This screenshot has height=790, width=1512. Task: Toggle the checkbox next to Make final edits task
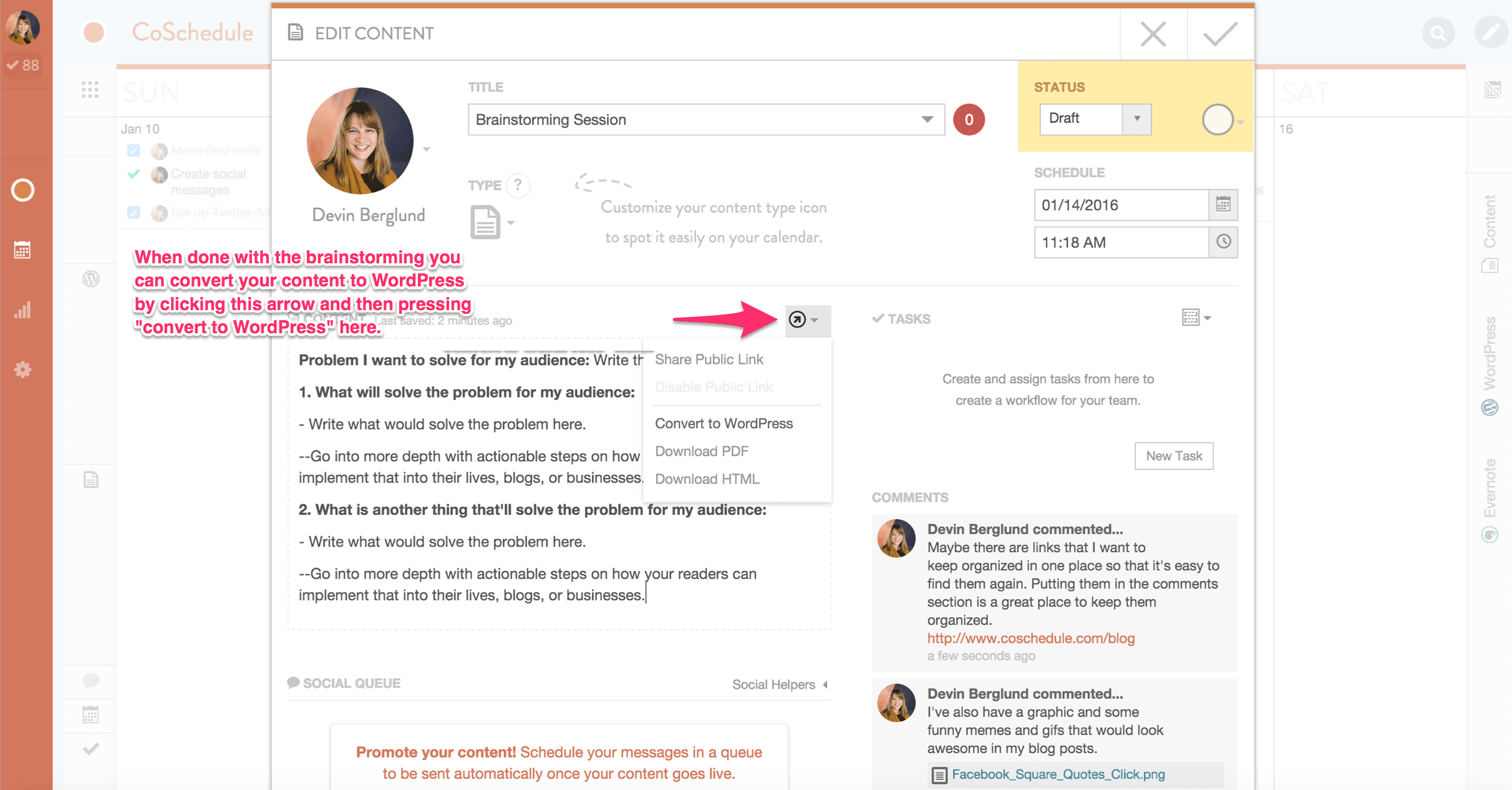(x=132, y=150)
